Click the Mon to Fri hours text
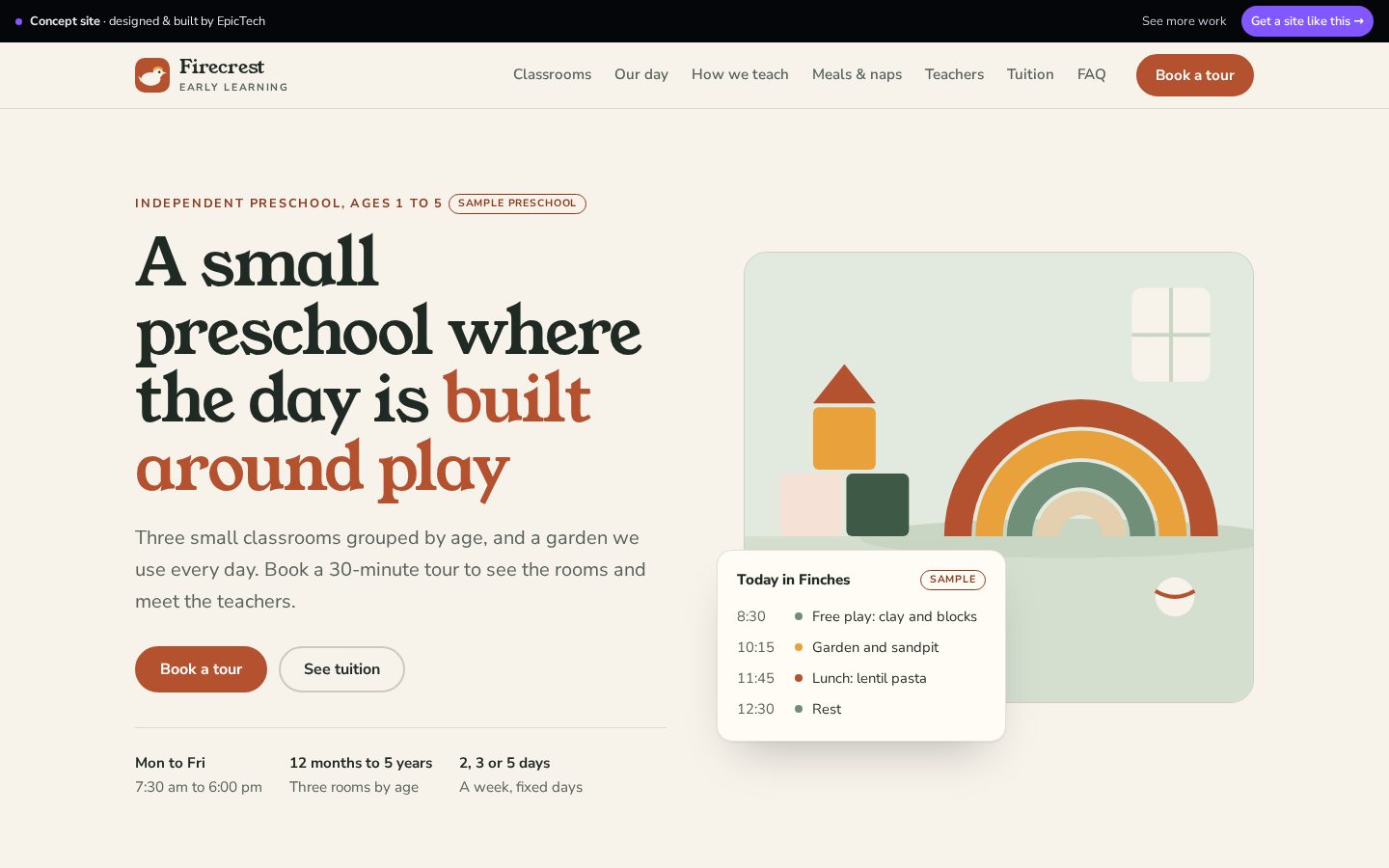Image resolution: width=1389 pixels, height=868 pixels. (199, 774)
